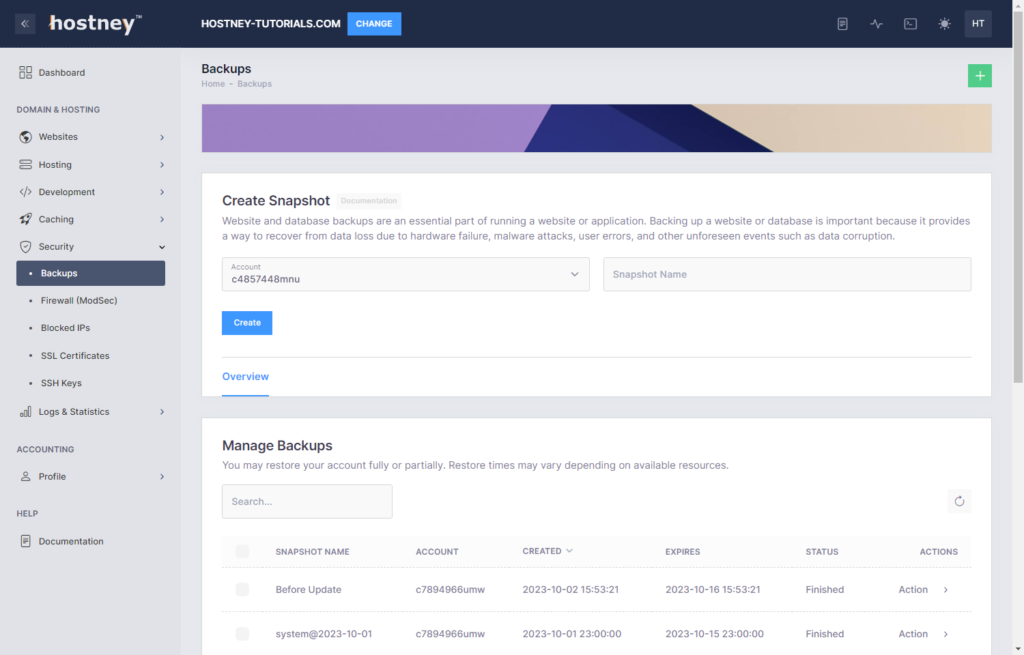Toggle light/dark theme sun icon
The width and height of the screenshot is (1024, 655).
click(x=944, y=24)
